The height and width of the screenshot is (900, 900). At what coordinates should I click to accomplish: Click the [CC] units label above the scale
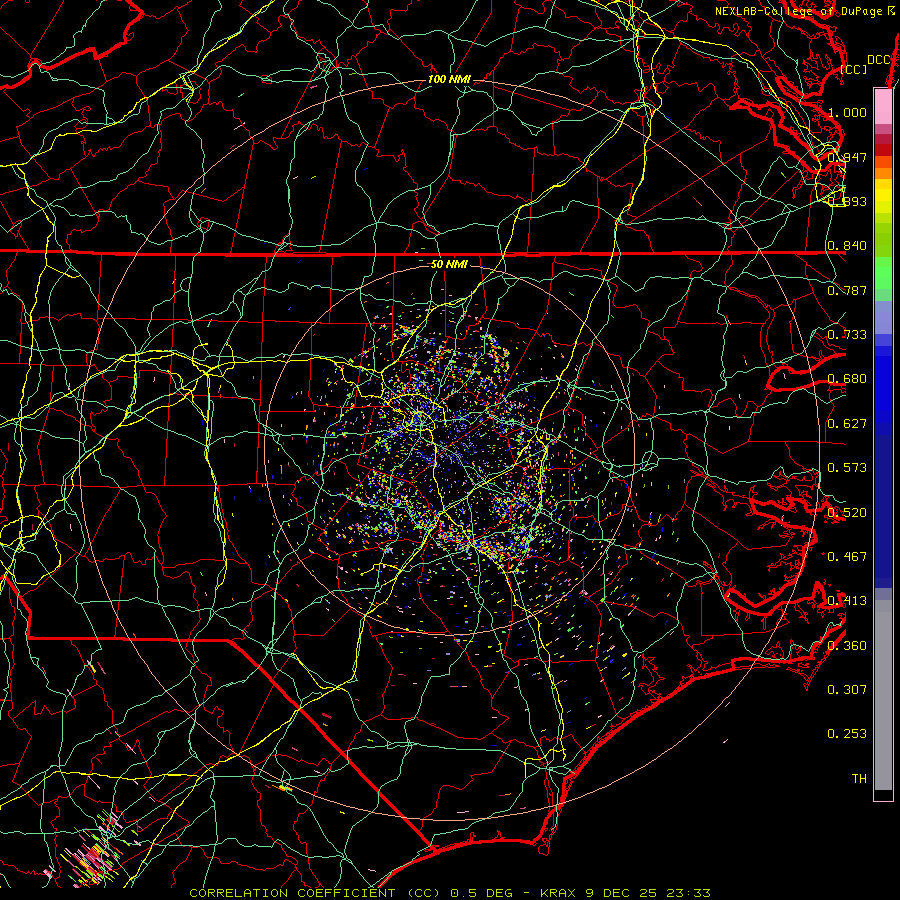pyautogui.click(x=854, y=69)
